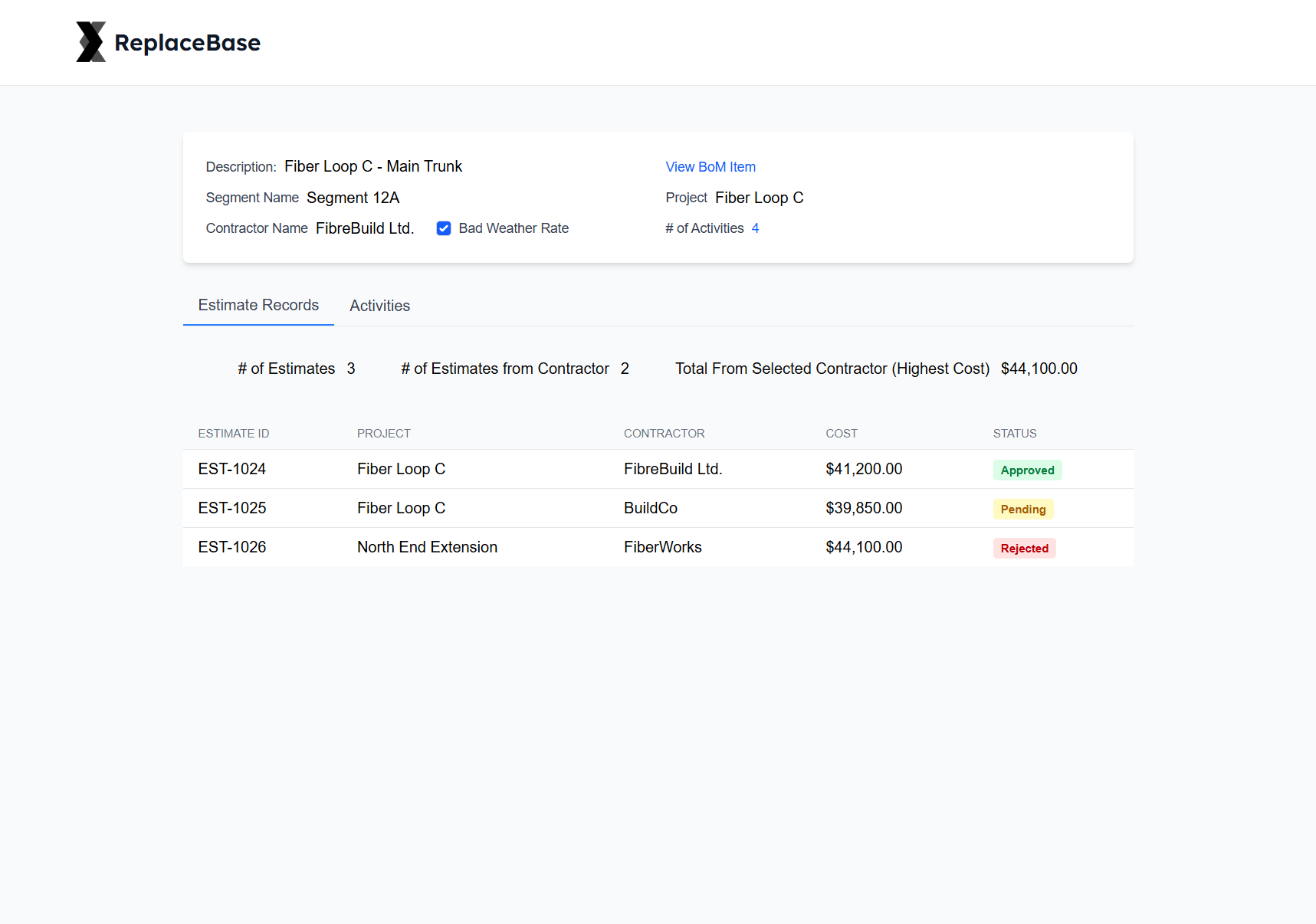Switch to the Activities tab
This screenshot has width=1316, height=924.
(x=379, y=306)
